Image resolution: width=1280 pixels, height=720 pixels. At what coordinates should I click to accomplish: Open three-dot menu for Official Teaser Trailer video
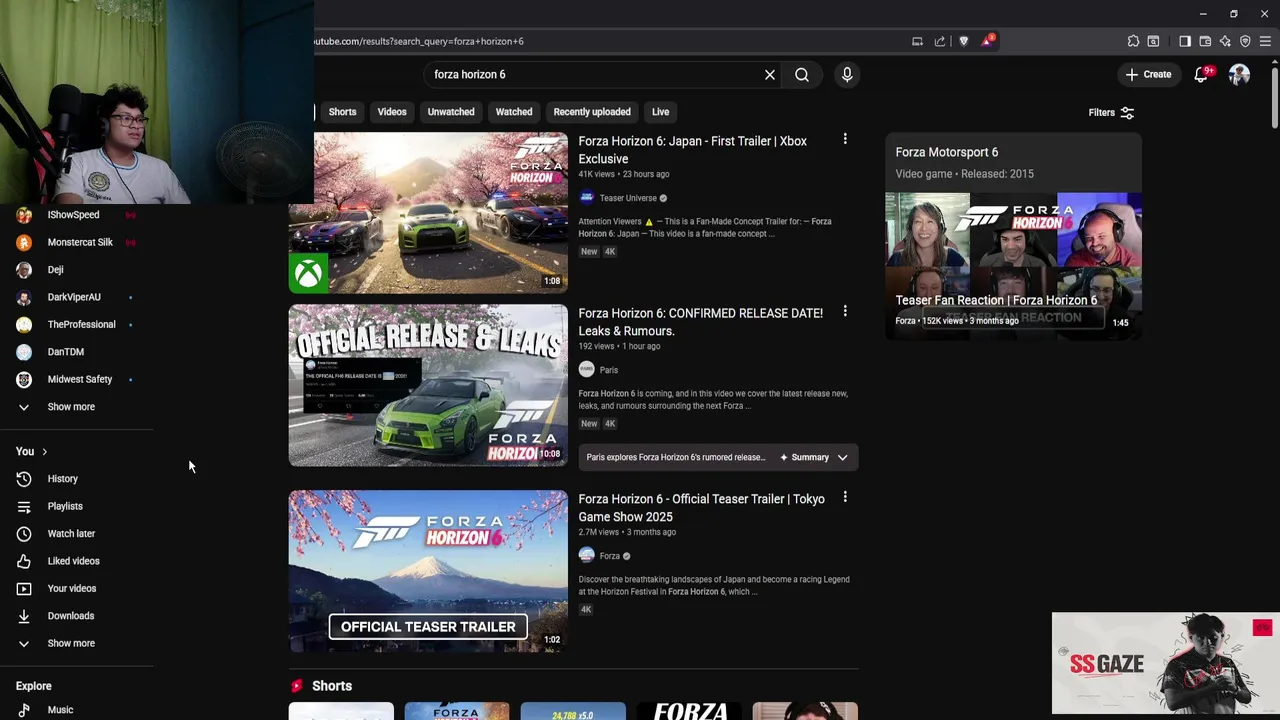point(845,497)
